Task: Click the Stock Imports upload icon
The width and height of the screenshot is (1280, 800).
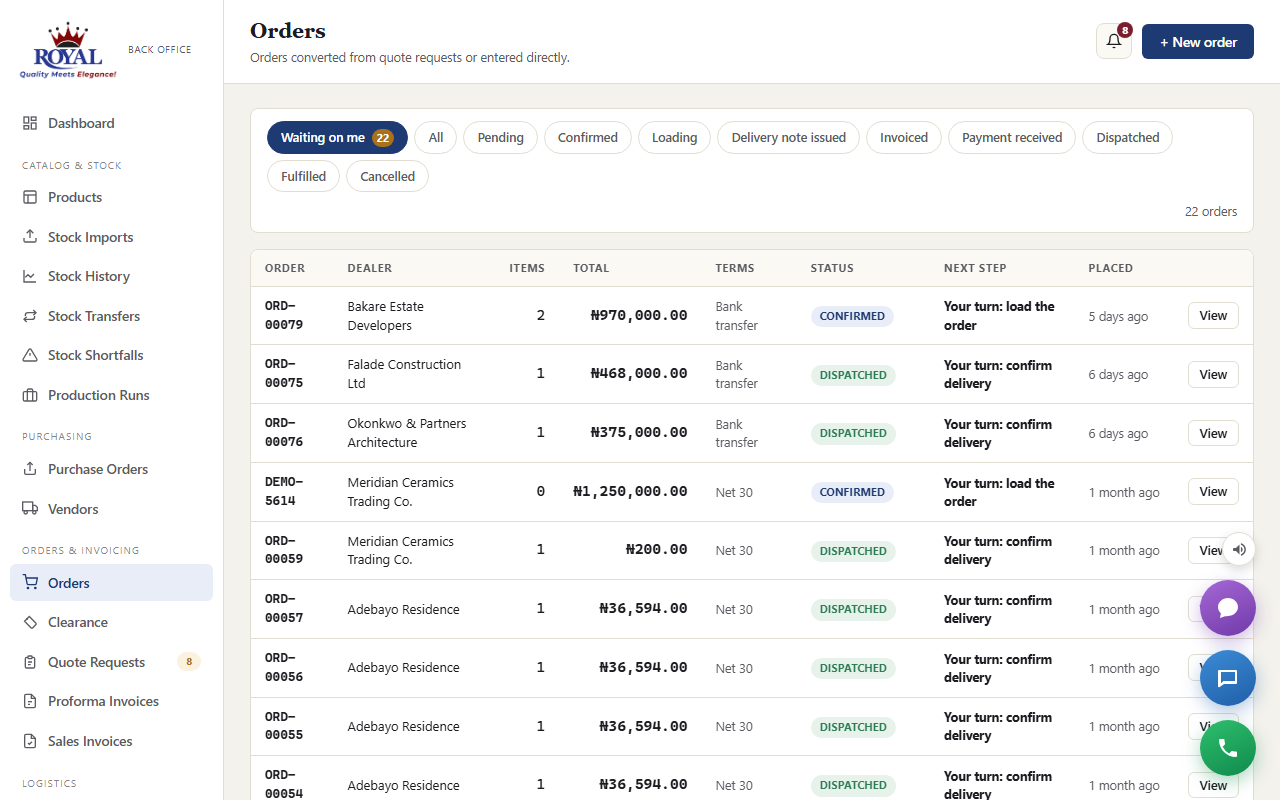Action: (x=30, y=237)
